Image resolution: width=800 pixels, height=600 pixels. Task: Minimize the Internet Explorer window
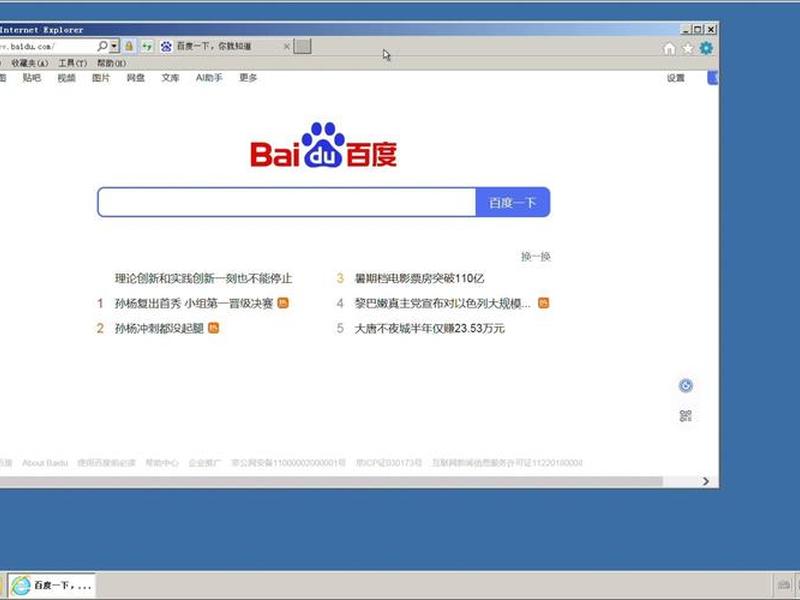(686, 30)
